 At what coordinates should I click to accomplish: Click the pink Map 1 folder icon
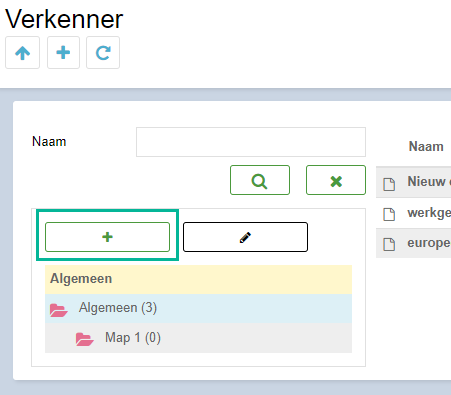[x=85, y=339]
